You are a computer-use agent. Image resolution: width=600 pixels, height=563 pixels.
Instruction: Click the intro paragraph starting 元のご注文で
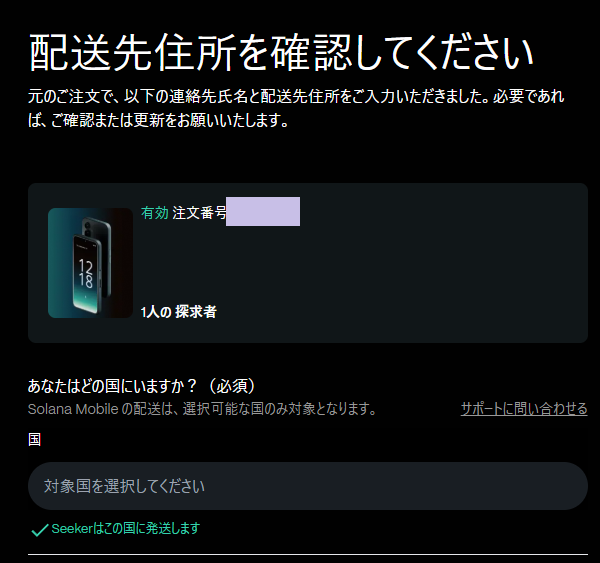296,108
